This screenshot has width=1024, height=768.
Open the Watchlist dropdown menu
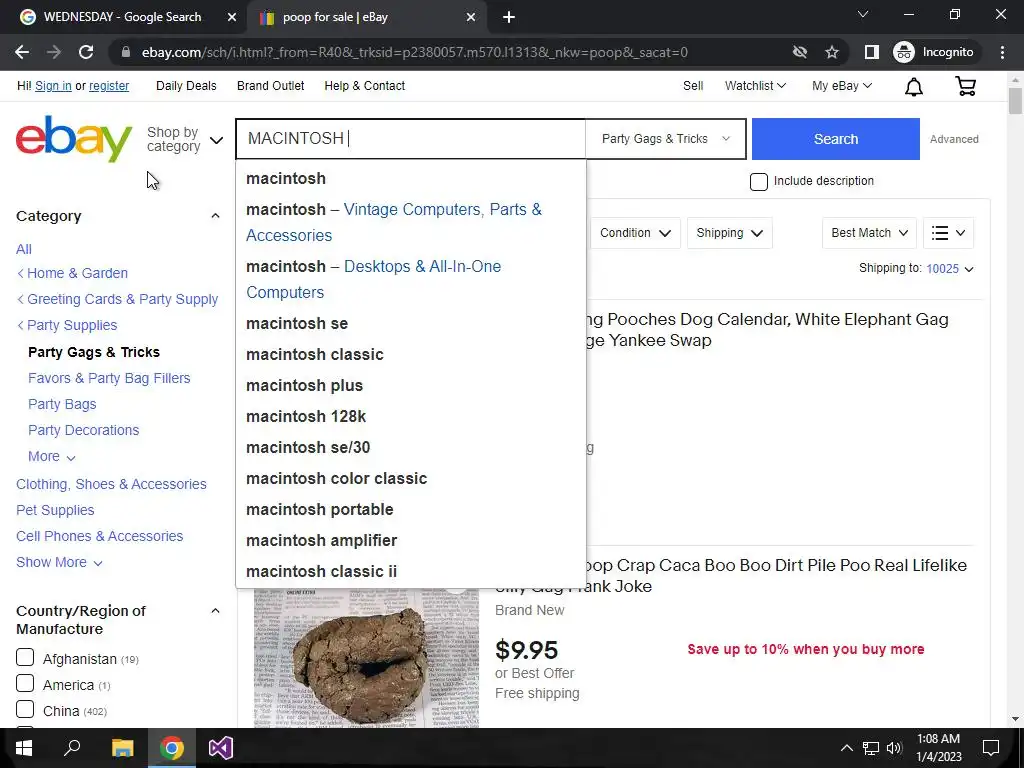(x=755, y=86)
